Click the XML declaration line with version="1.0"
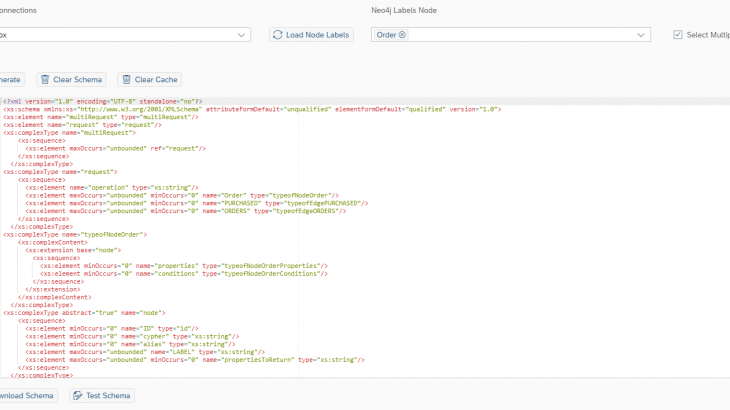The height and width of the screenshot is (410, 730). click(102, 101)
